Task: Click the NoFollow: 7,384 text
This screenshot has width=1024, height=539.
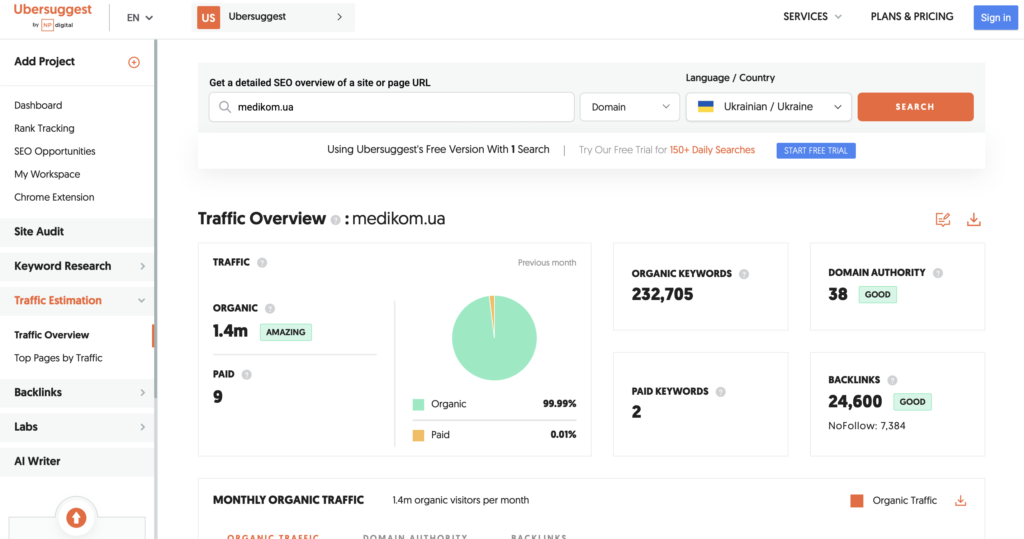Action: 867,426
